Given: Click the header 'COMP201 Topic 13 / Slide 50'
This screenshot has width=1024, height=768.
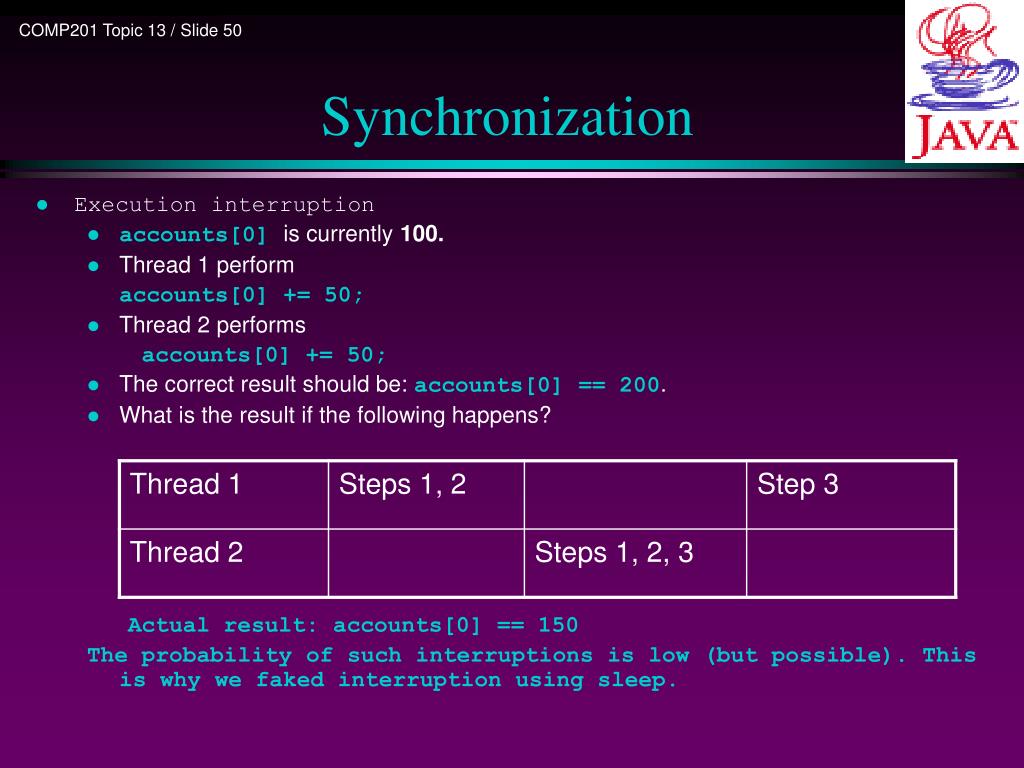Looking at the screenshot, I should (x=130, y=31).
